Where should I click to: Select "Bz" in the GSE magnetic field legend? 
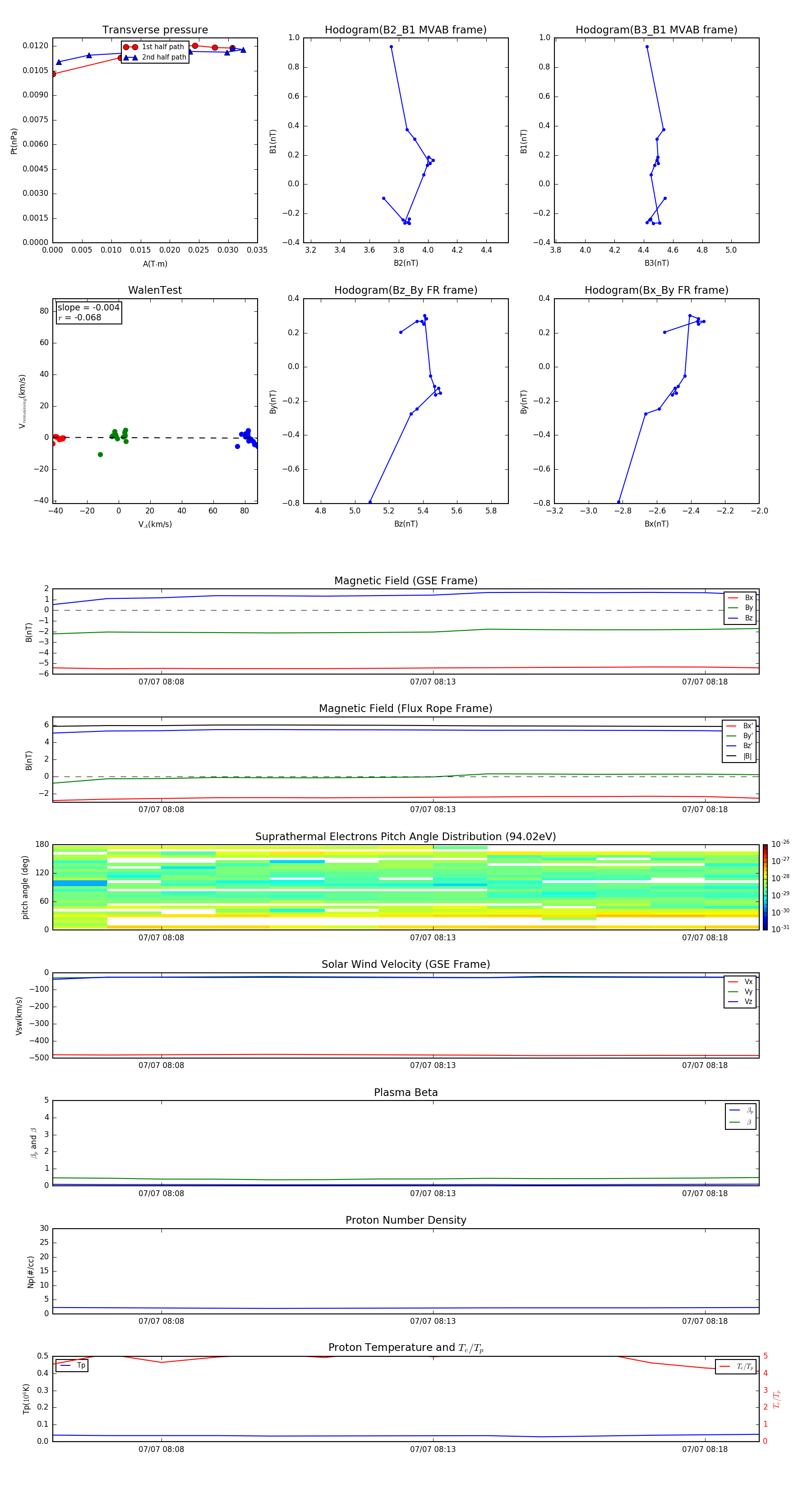click(740, 618)
